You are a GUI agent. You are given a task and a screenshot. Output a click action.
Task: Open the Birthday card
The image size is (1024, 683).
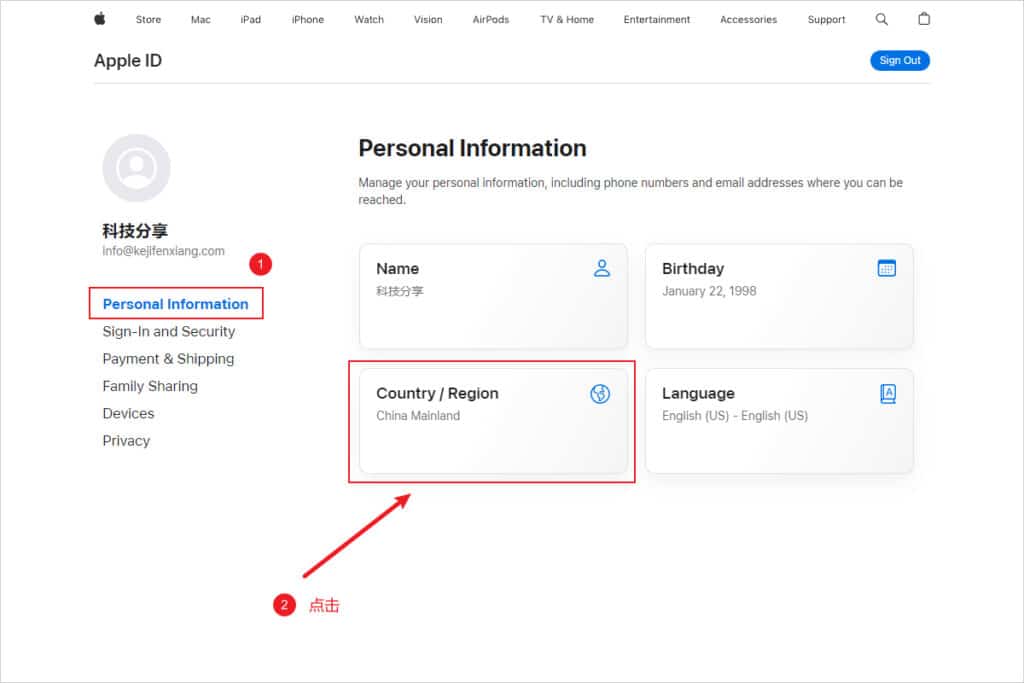pyautogui.click(x=779, y=296)
